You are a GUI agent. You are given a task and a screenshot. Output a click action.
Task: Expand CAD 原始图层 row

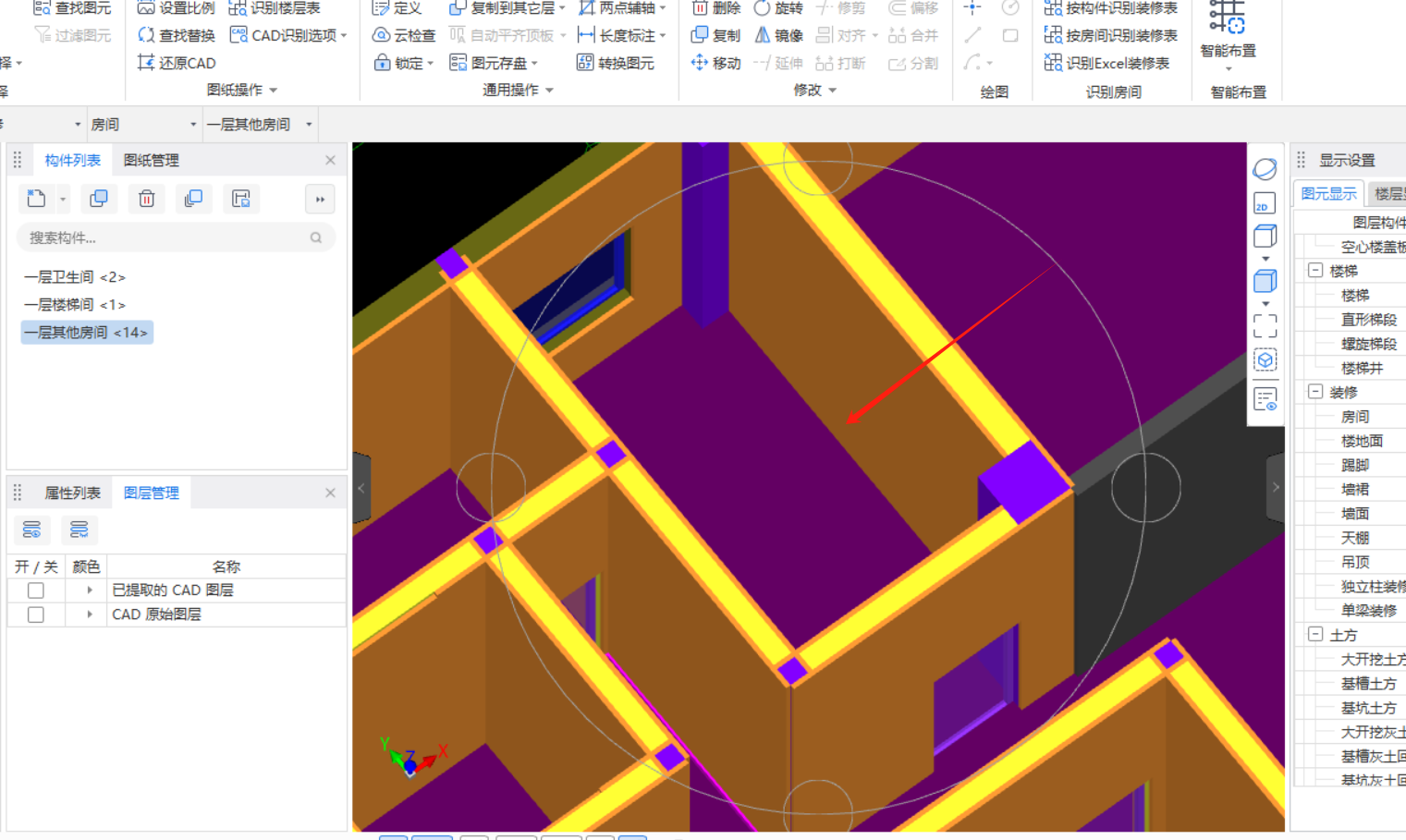click(90, 614)
